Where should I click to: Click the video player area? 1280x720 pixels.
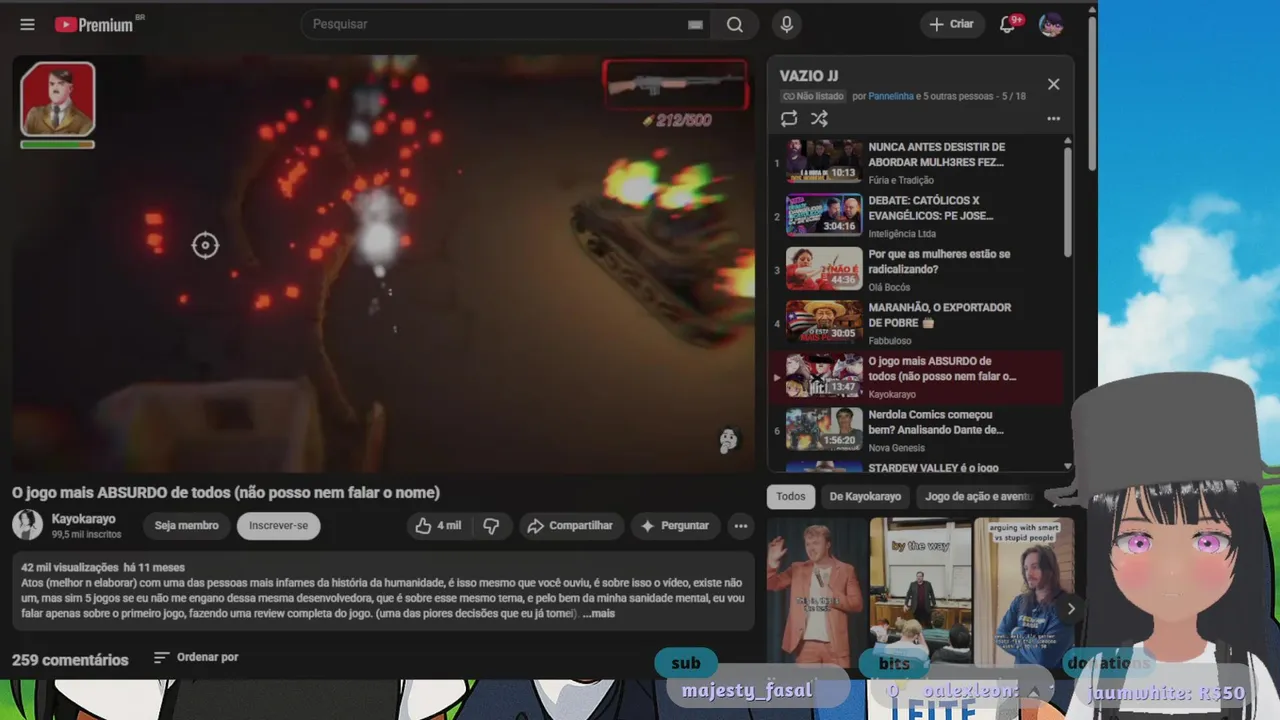click(x=384, y=263)
